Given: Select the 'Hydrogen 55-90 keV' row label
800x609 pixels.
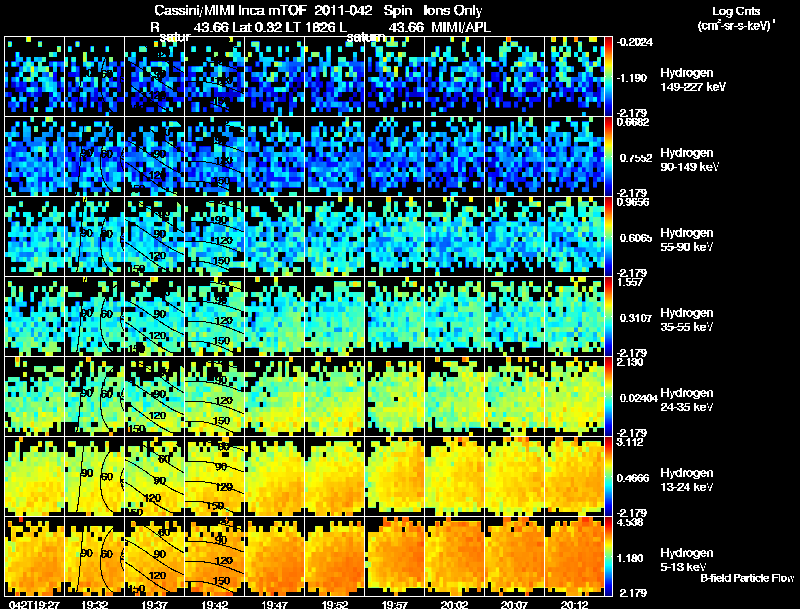Looking at the screenshot, I should point(687,240).
